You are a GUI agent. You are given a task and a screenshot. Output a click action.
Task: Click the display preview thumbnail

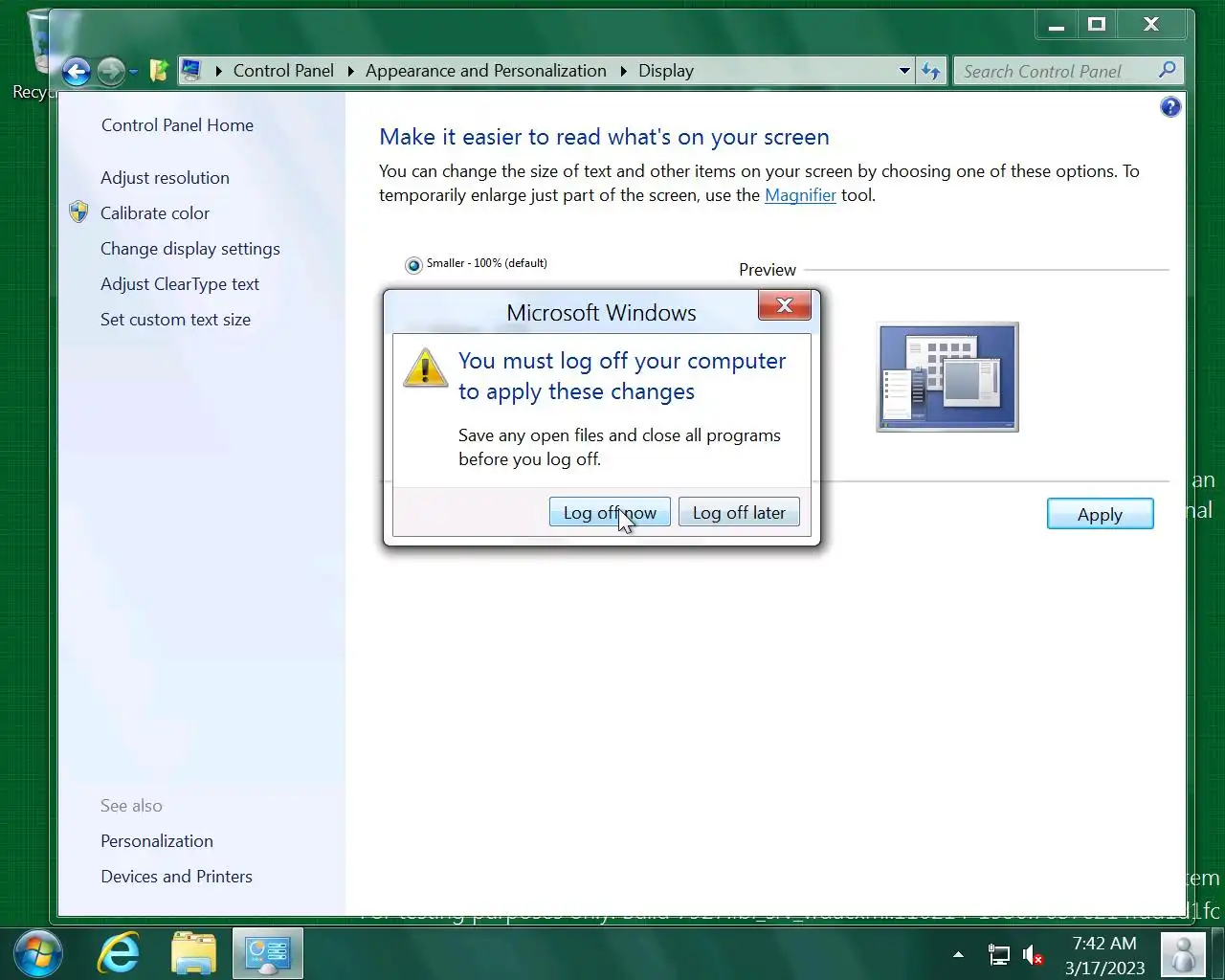[947, 377]
